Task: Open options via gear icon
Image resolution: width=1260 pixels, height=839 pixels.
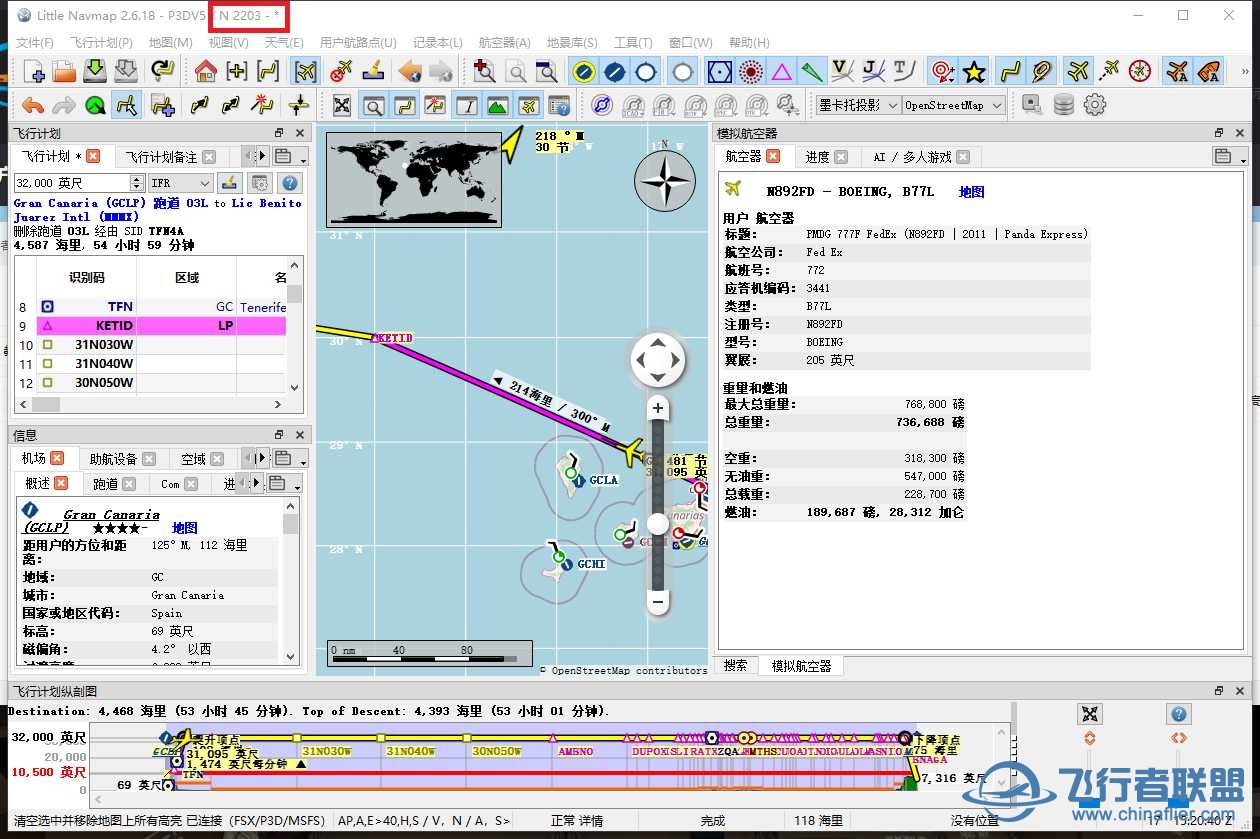Action: pos(1095,105)
